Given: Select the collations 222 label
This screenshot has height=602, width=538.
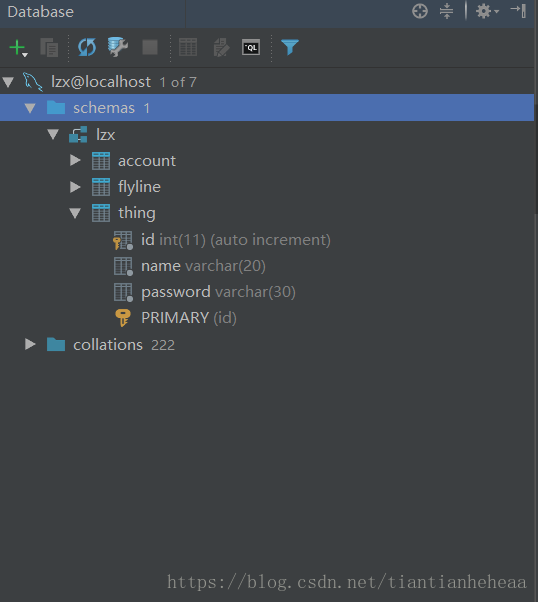Looking at the screenshot, I should tap(124, 345).
